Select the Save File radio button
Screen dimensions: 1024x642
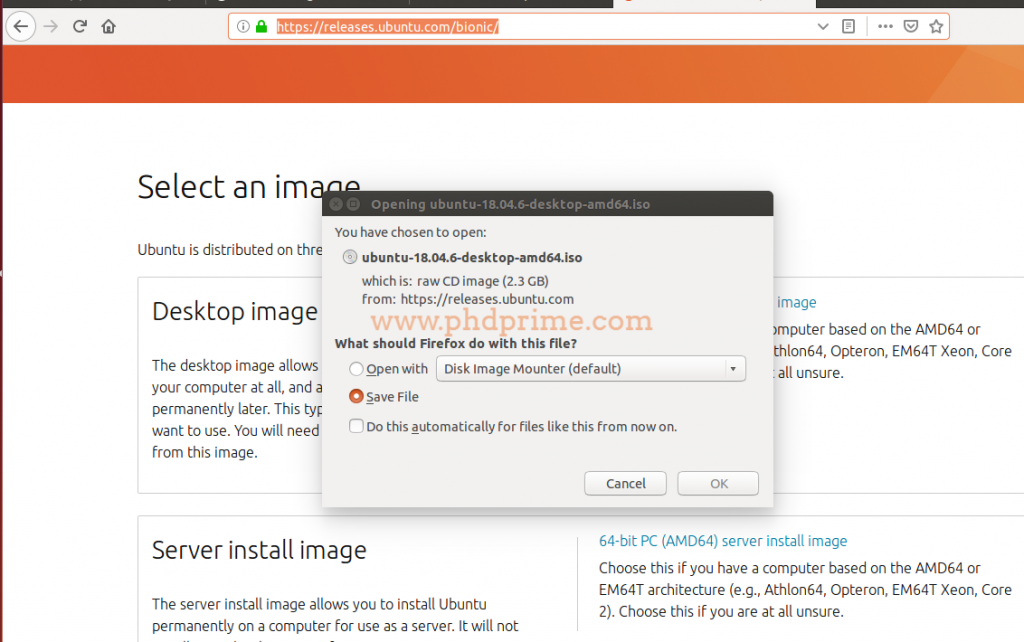coord(356,396)
